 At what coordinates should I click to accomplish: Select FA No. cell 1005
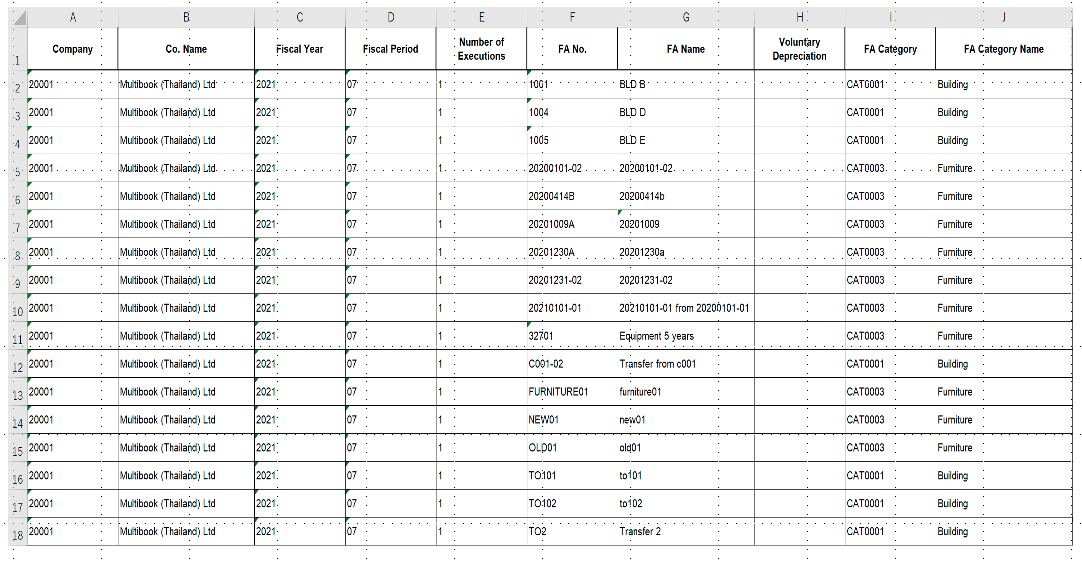(x=572, y=140)
